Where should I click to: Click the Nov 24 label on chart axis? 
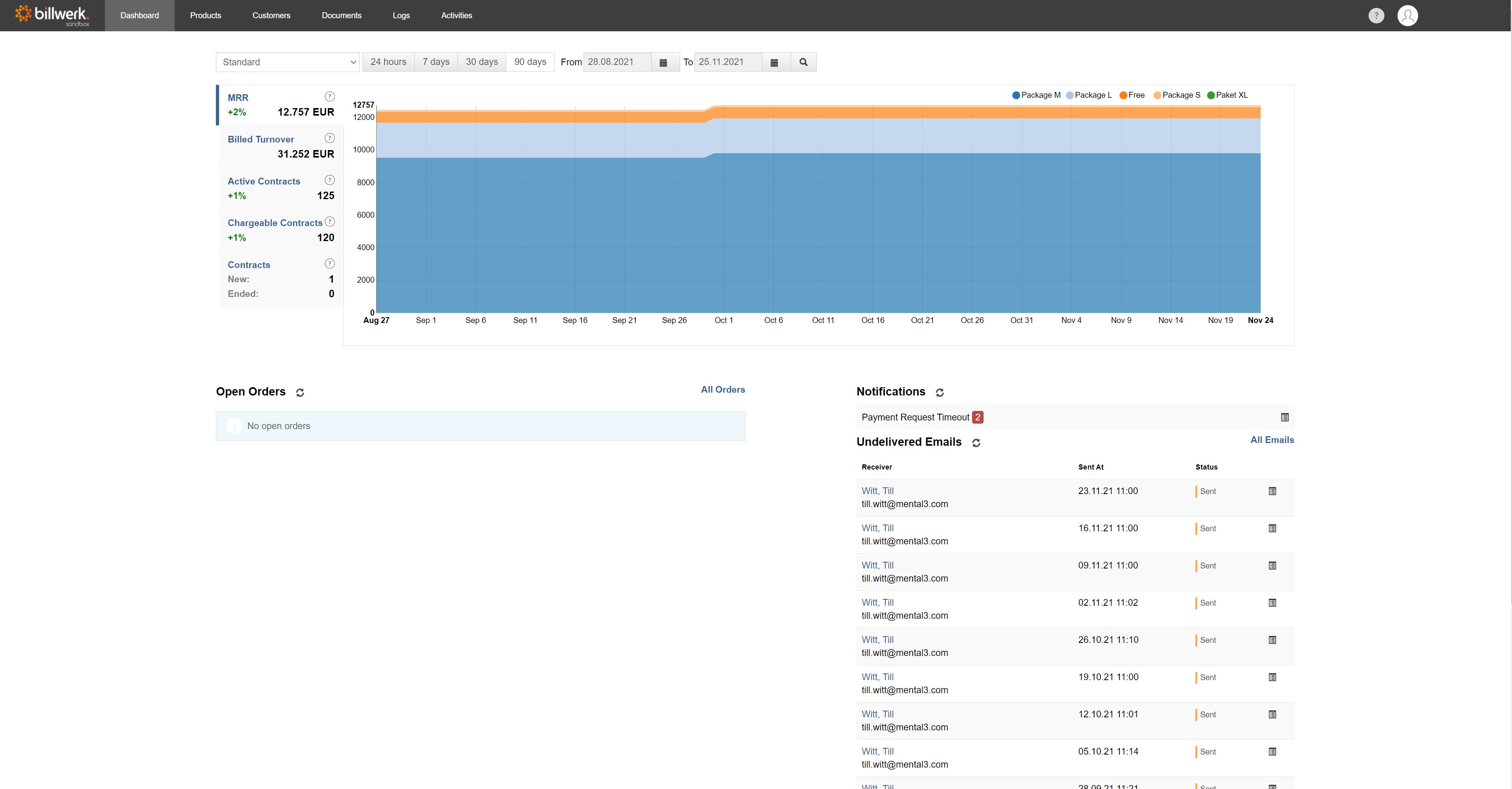(x=1260, y=320)
